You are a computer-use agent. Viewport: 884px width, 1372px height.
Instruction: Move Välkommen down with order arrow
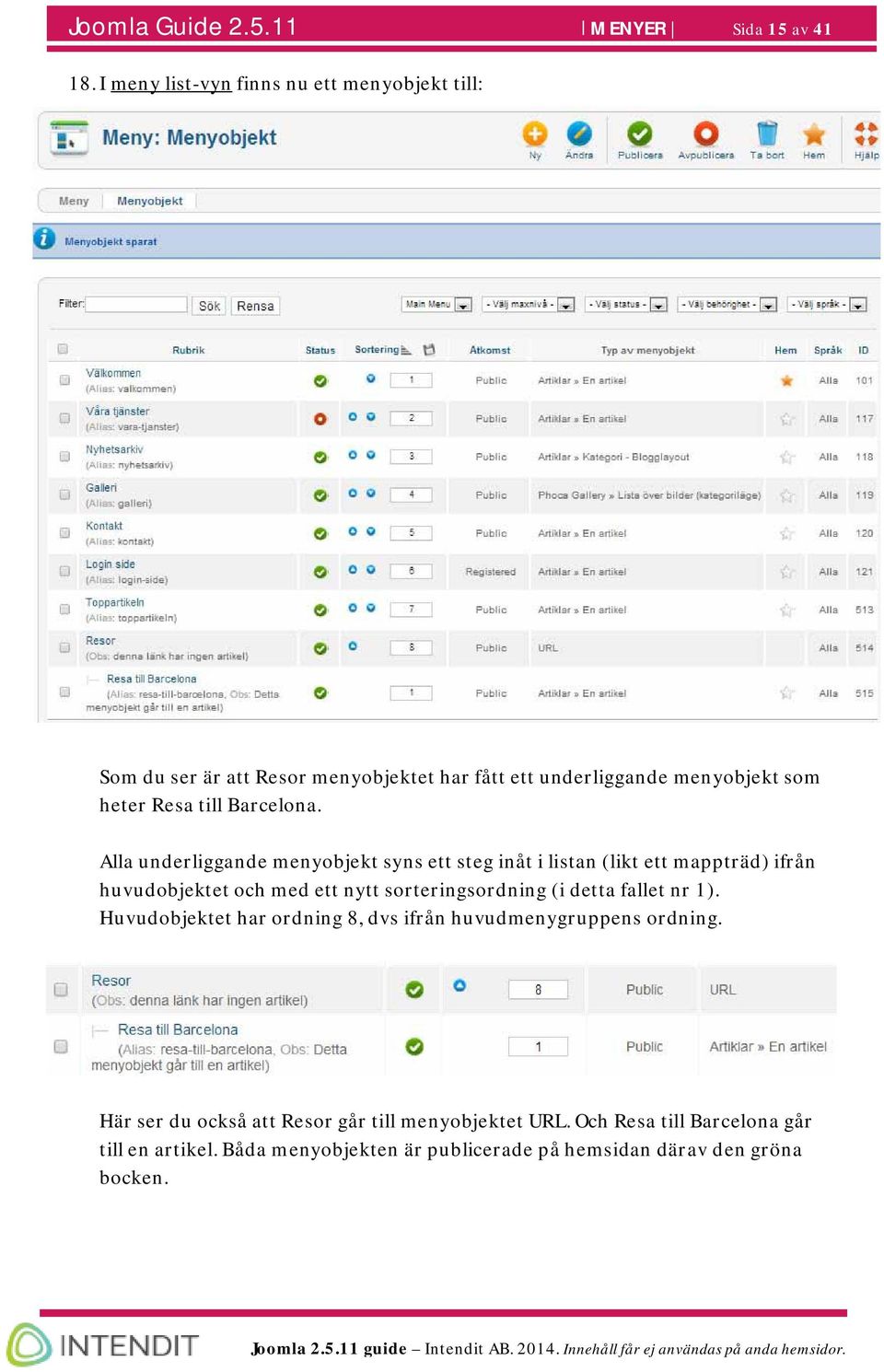point(371,378)
